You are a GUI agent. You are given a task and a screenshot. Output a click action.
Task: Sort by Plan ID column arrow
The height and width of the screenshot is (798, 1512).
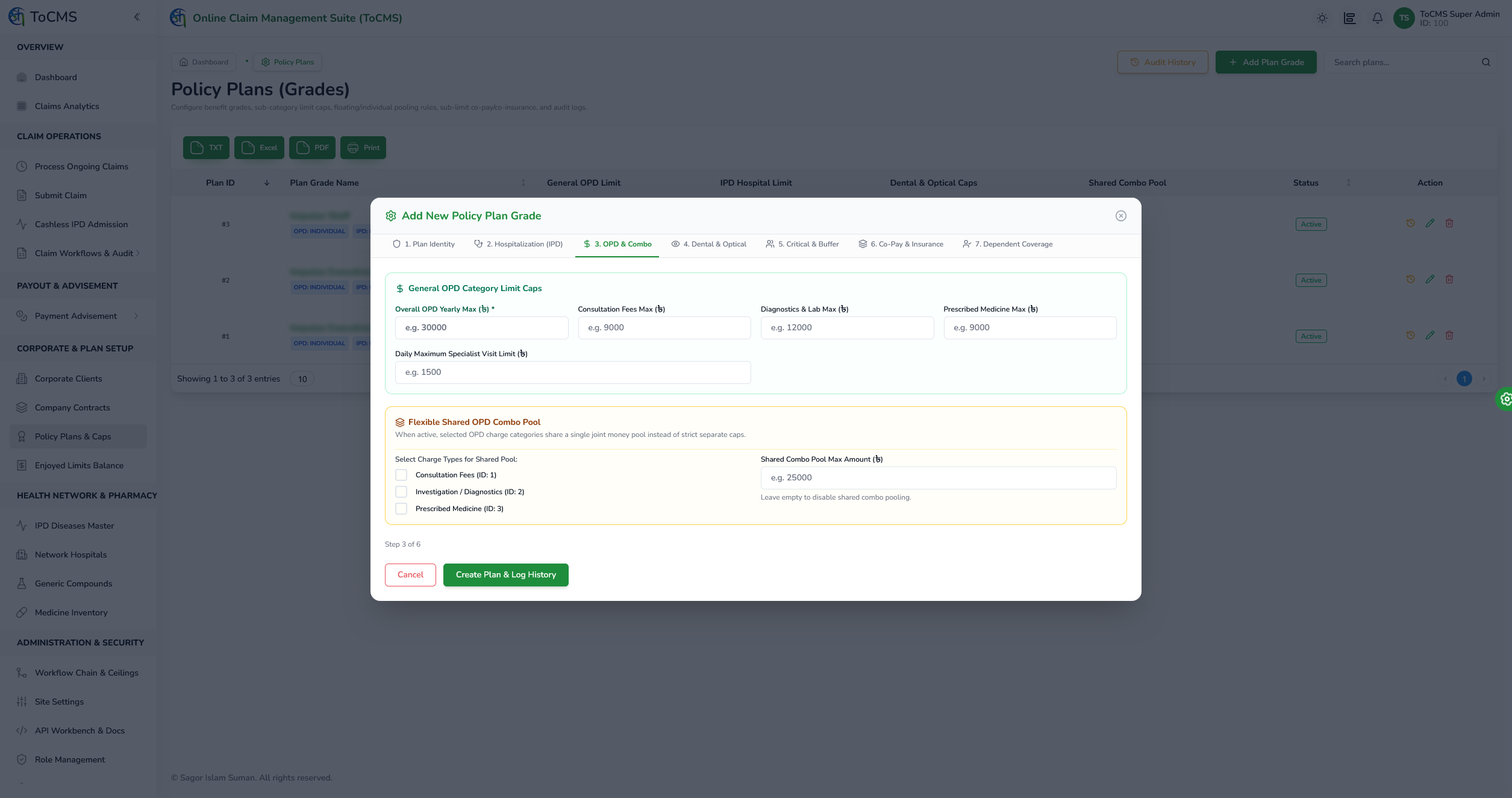click(267, 183)
